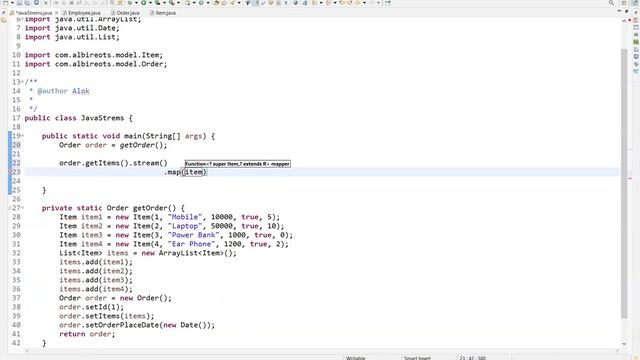This screenshot has width=640, height=360.
Task: Click the 'Alok' author name on line 14
Action: point(81,91)
